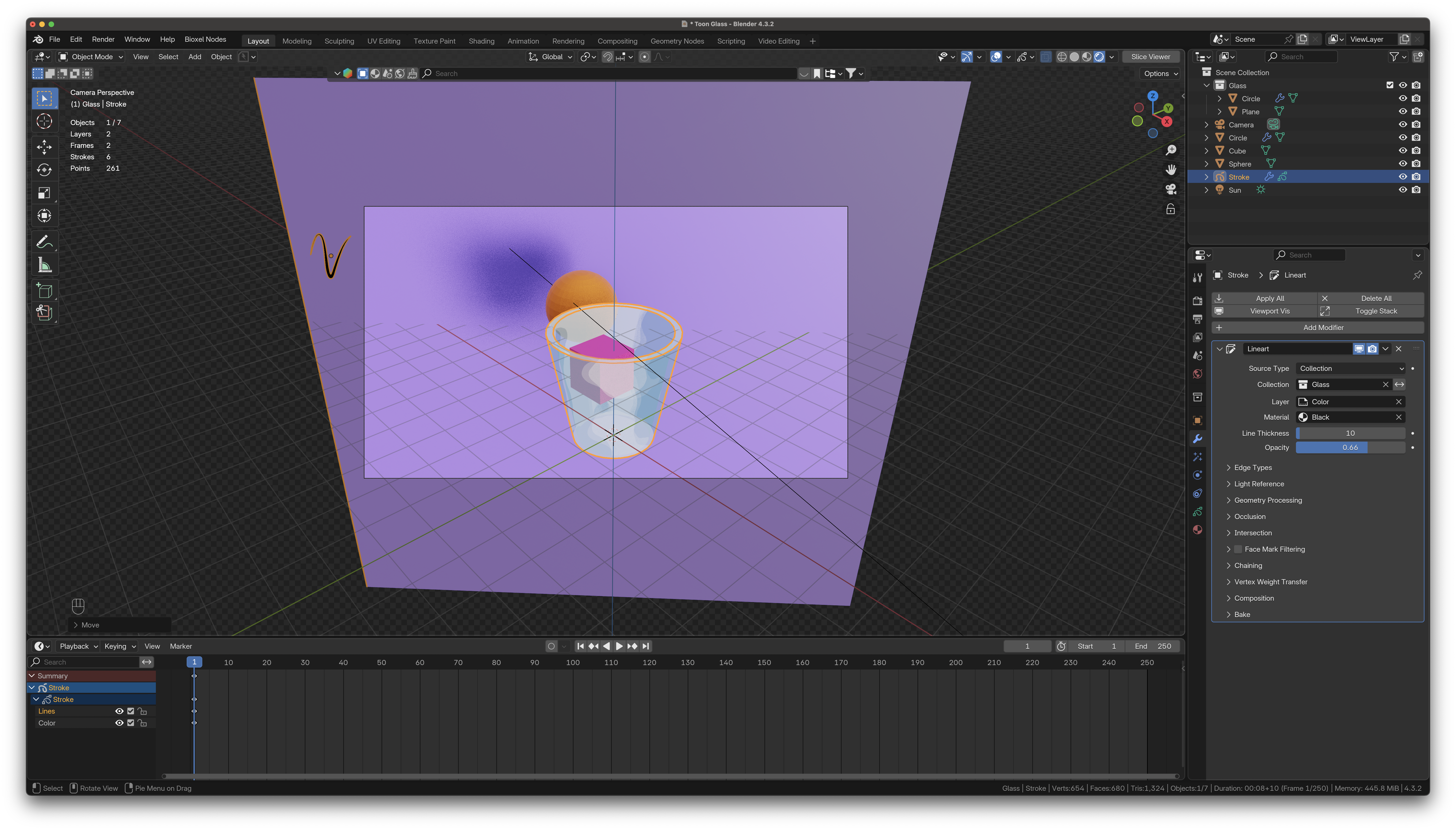Select the Annotate tool
Image resolution: width=1456 pixels, height=830 pixels.
(x=45, y=242)
